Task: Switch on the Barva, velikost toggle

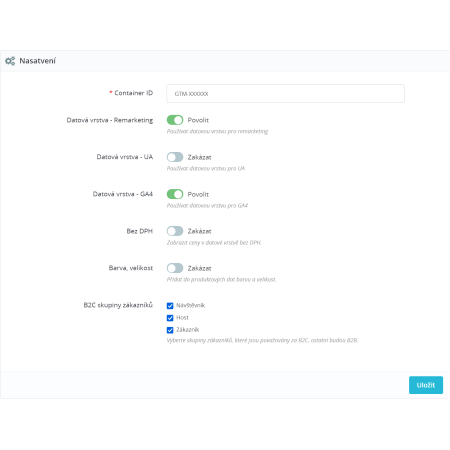Action: [x=175, y=268]
